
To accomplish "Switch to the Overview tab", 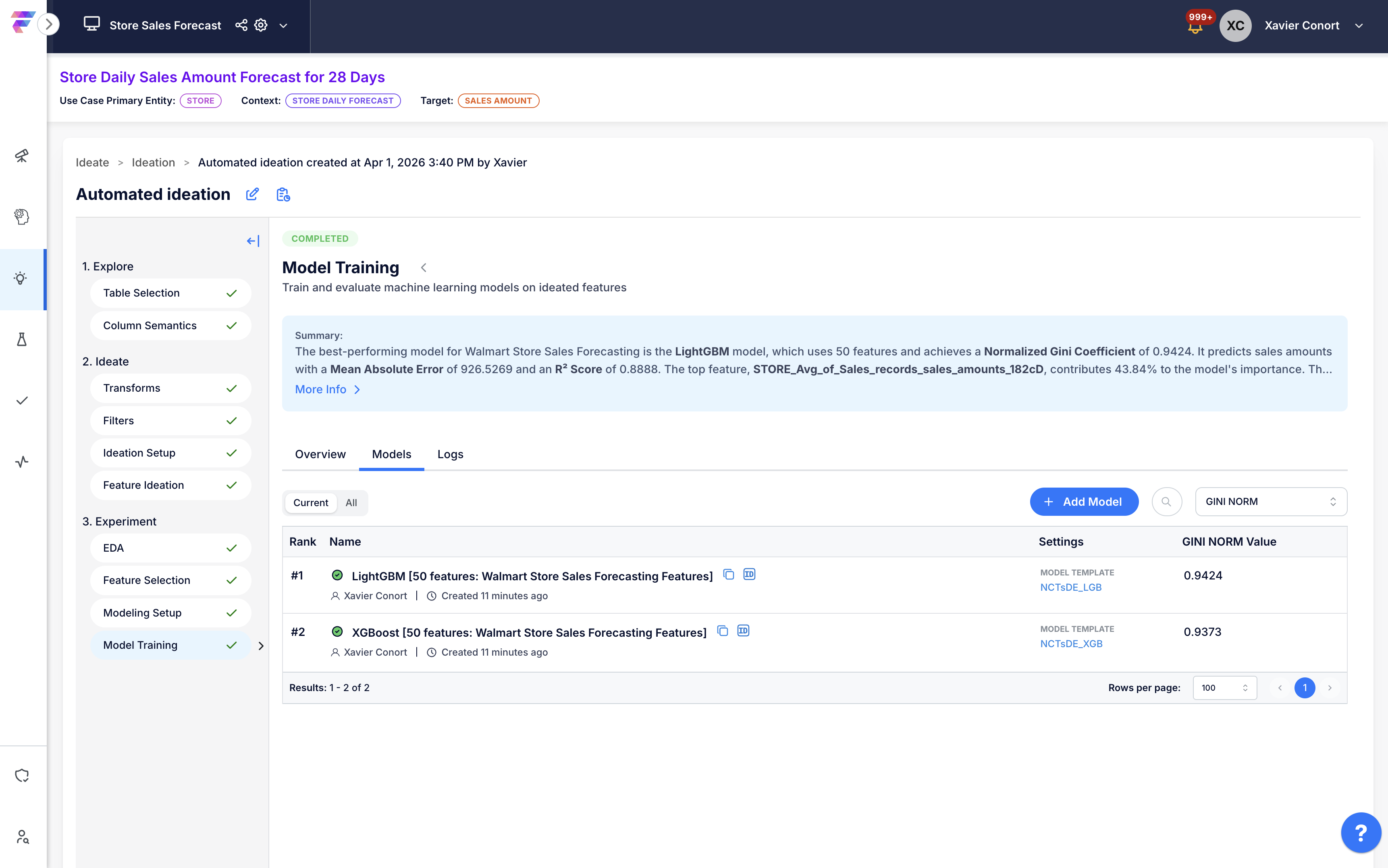I will [320, 454].
